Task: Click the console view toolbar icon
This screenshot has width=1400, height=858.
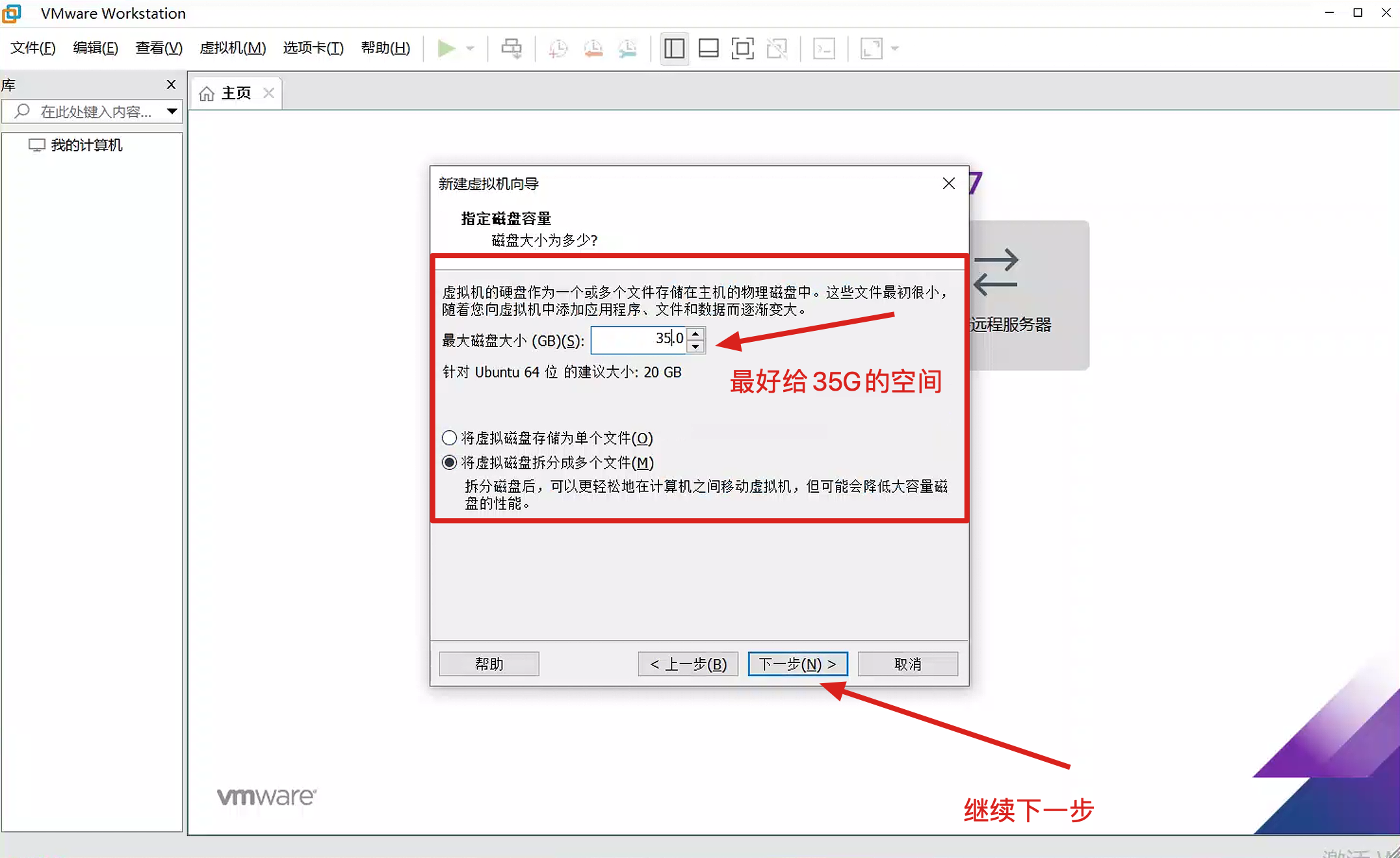Action: pos(824,48)
